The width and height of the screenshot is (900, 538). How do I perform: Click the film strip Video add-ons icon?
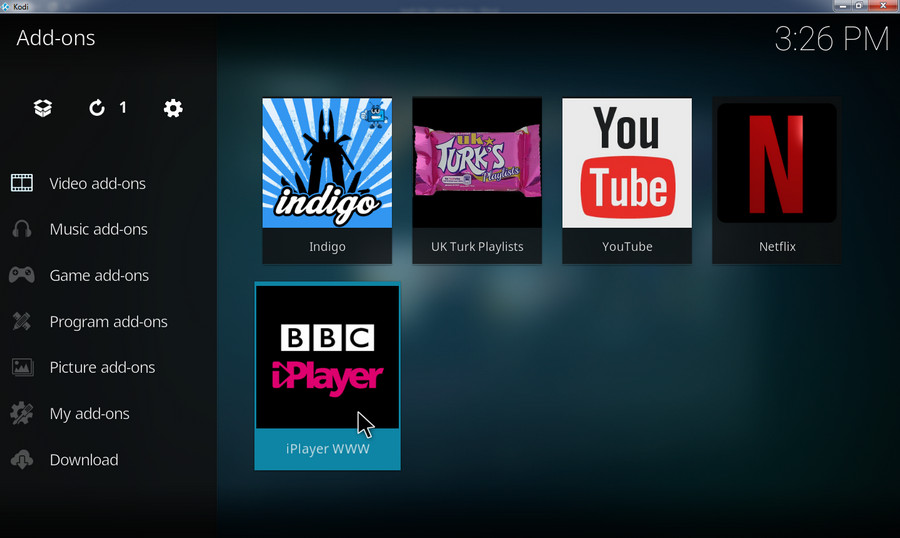click(x=22, y=183)
